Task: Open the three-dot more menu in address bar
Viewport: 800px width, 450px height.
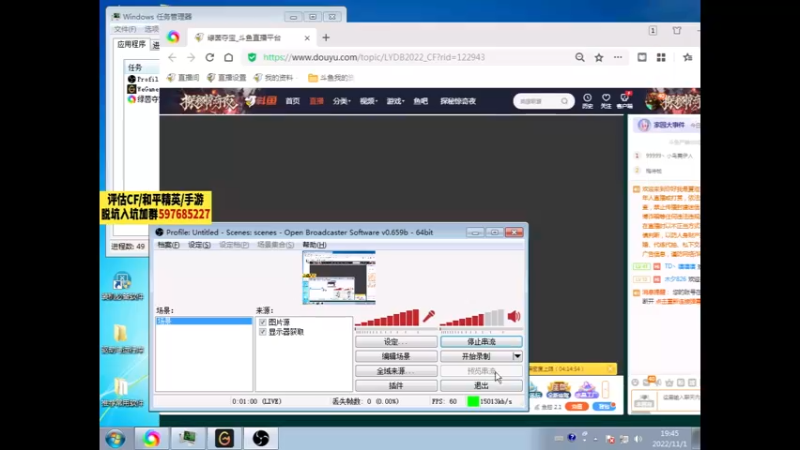Action: (x=618, y=58)
